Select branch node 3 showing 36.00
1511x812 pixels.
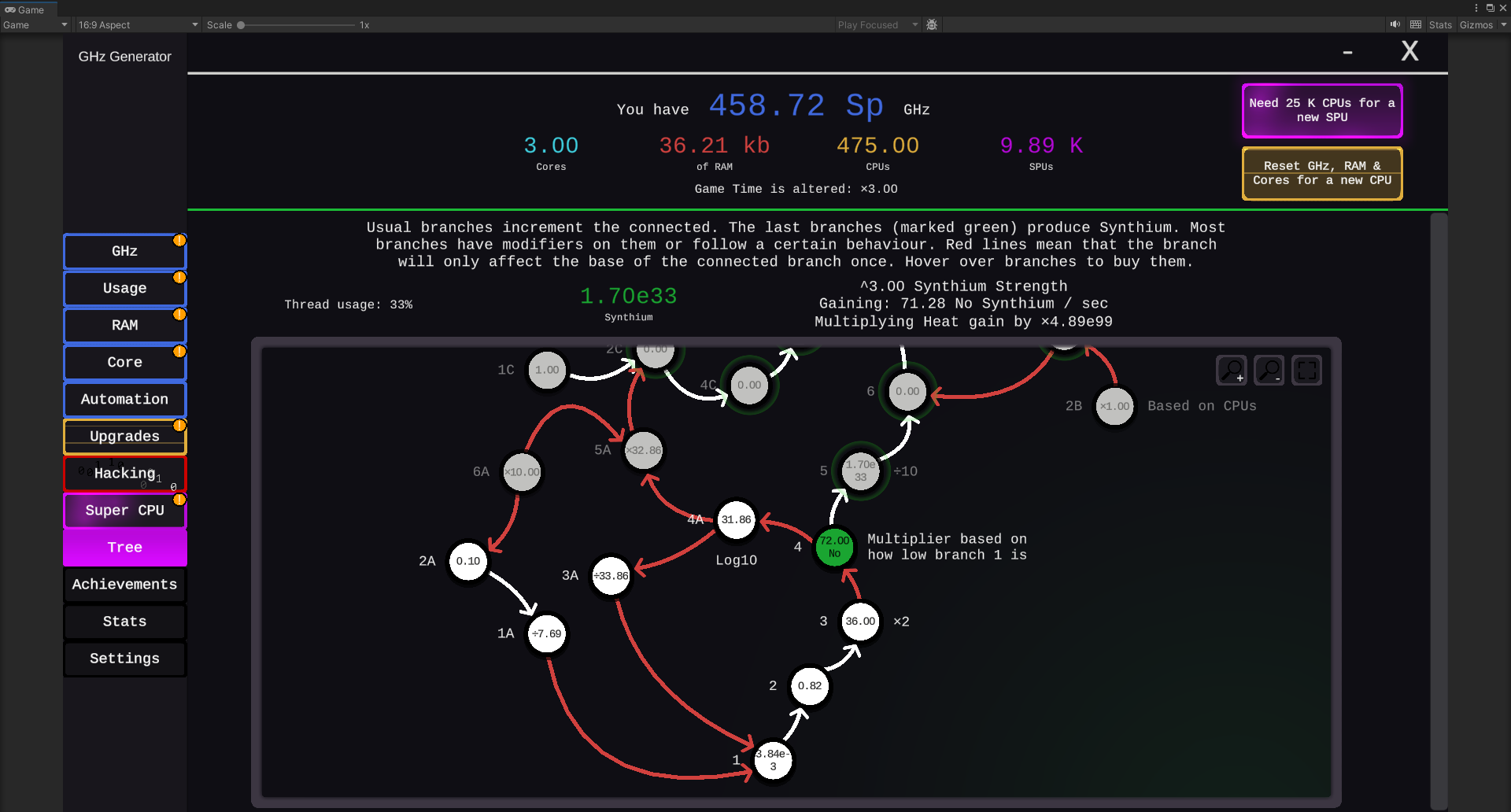pos(860,621)
